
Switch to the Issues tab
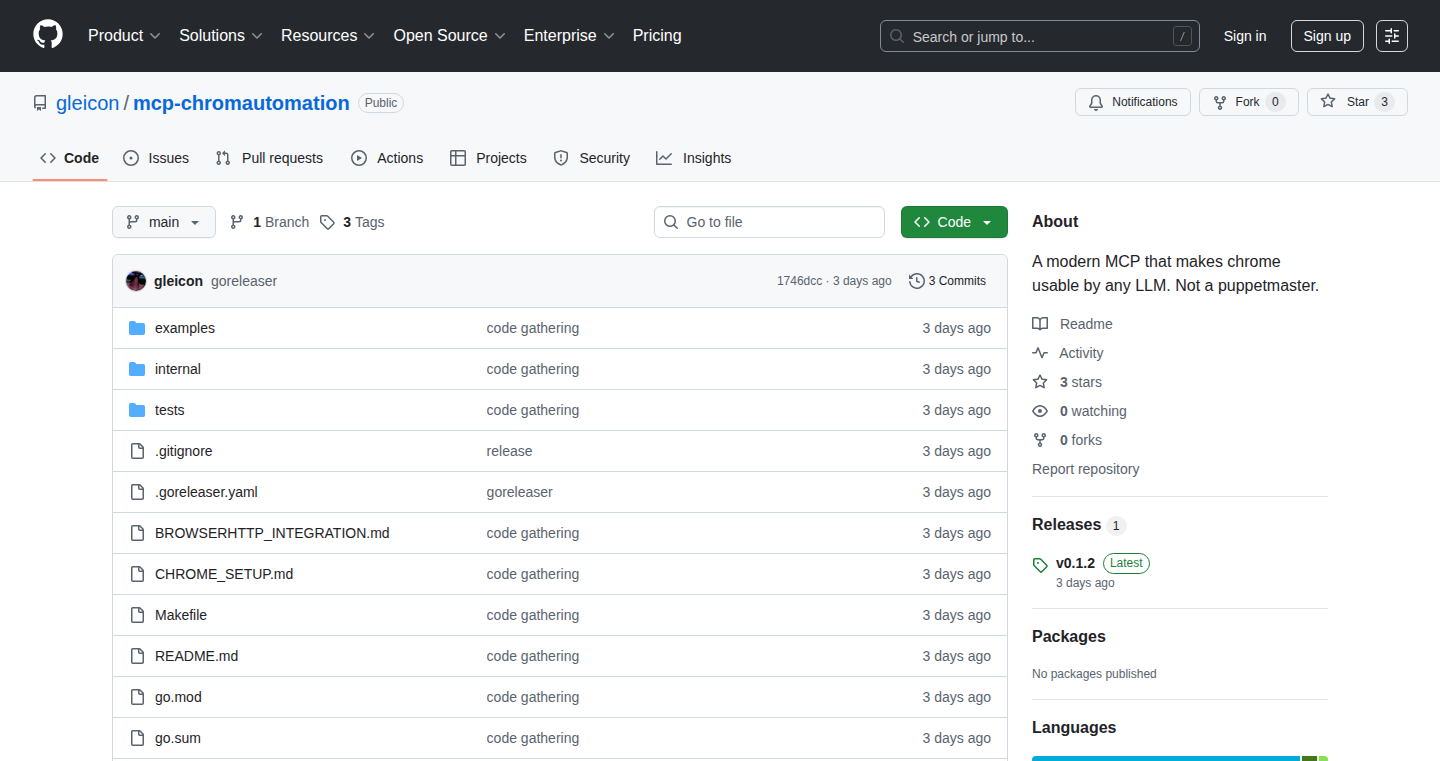[156, 158]
